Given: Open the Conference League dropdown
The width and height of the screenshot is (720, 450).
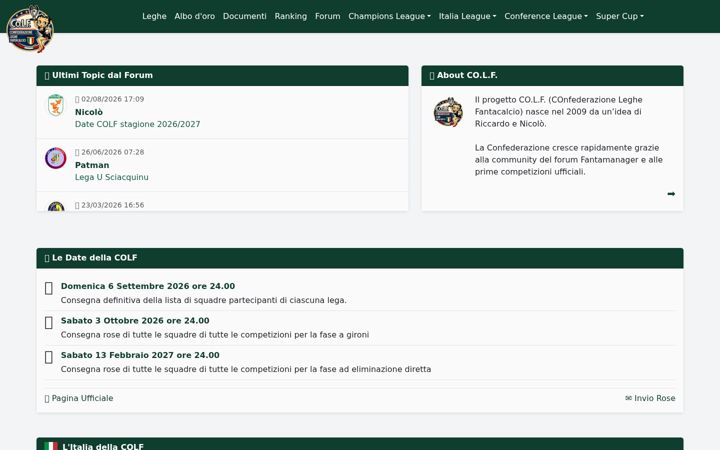Looking at the screenshot, I should (x=546, y=16).
